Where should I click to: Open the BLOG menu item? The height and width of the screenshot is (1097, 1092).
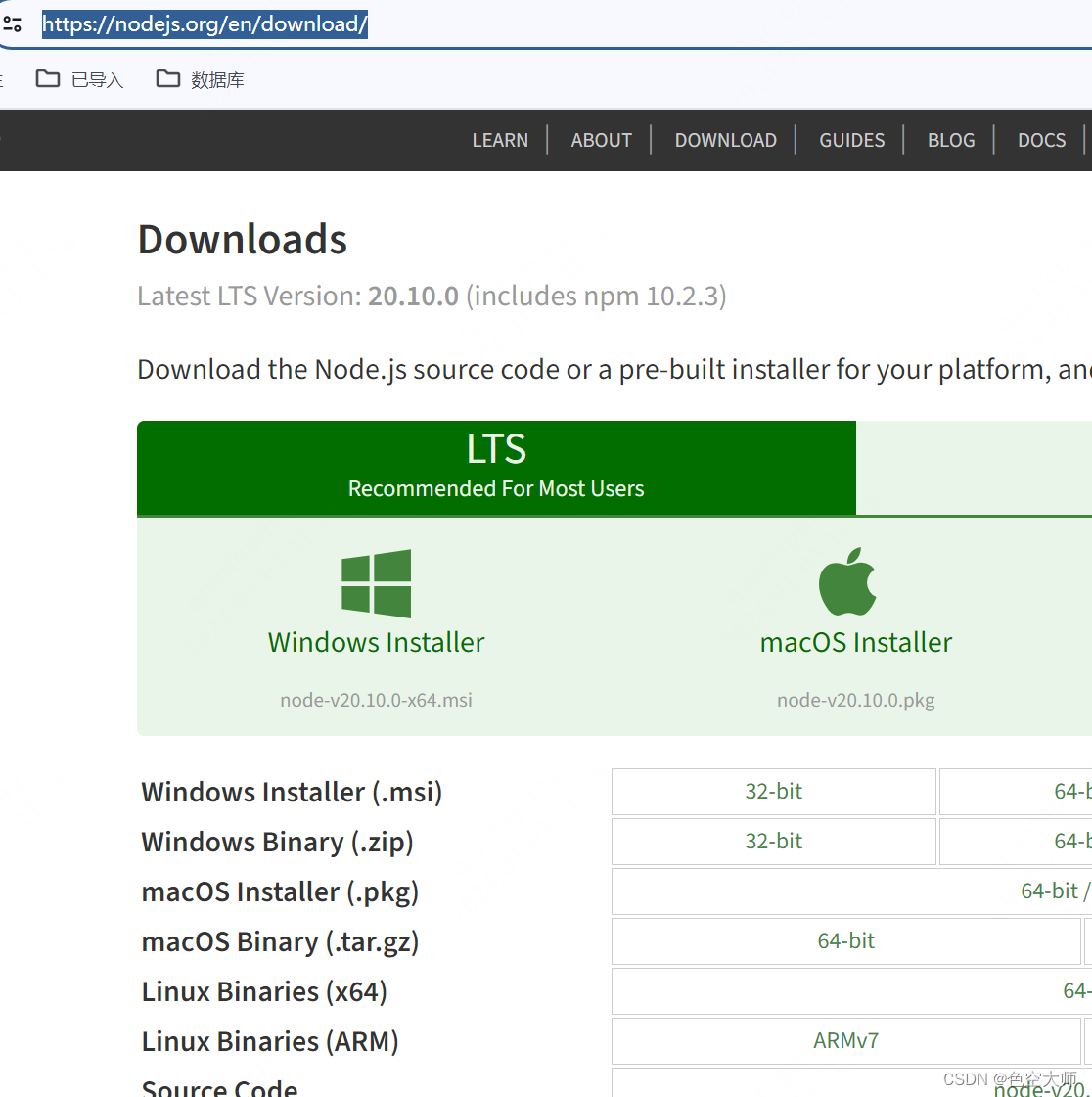click(x=951, y=140)
